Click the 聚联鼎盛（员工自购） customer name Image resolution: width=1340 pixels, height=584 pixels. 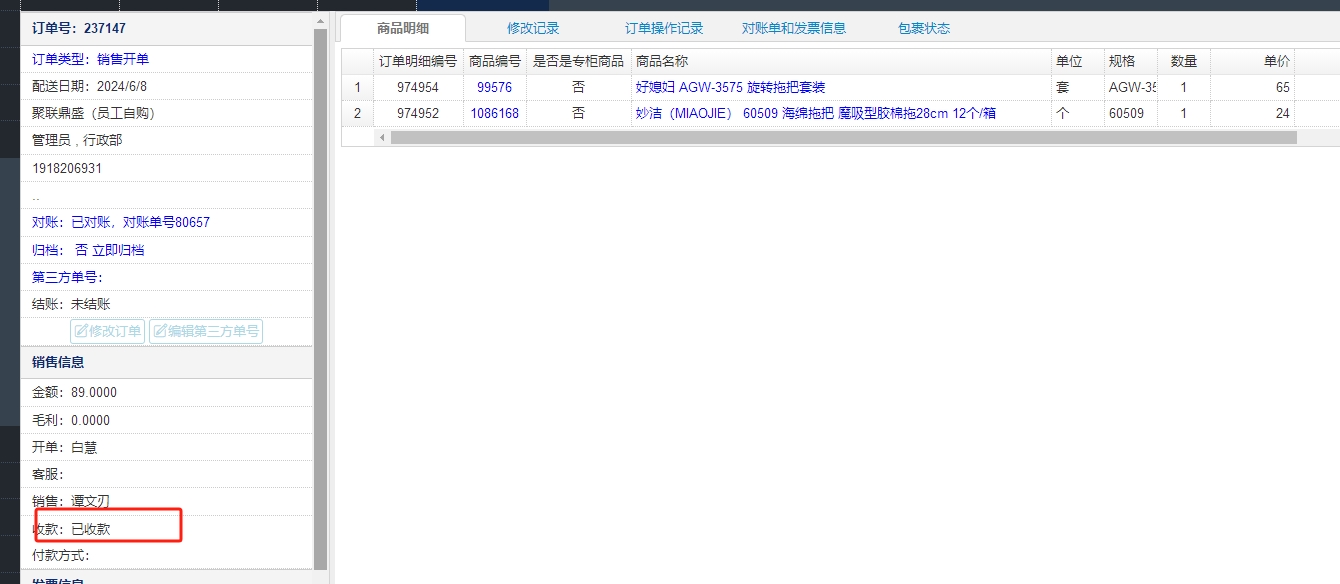[x=94, y=113]
